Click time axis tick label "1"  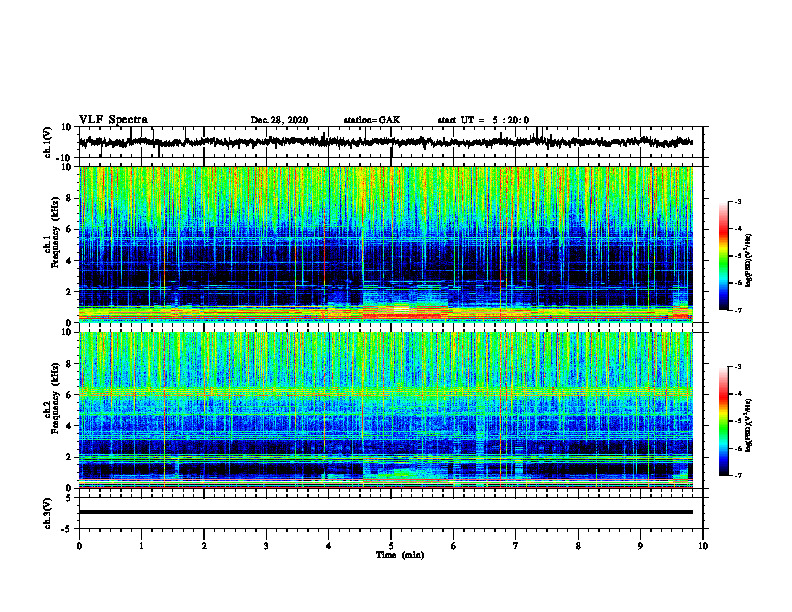point(141,546)
